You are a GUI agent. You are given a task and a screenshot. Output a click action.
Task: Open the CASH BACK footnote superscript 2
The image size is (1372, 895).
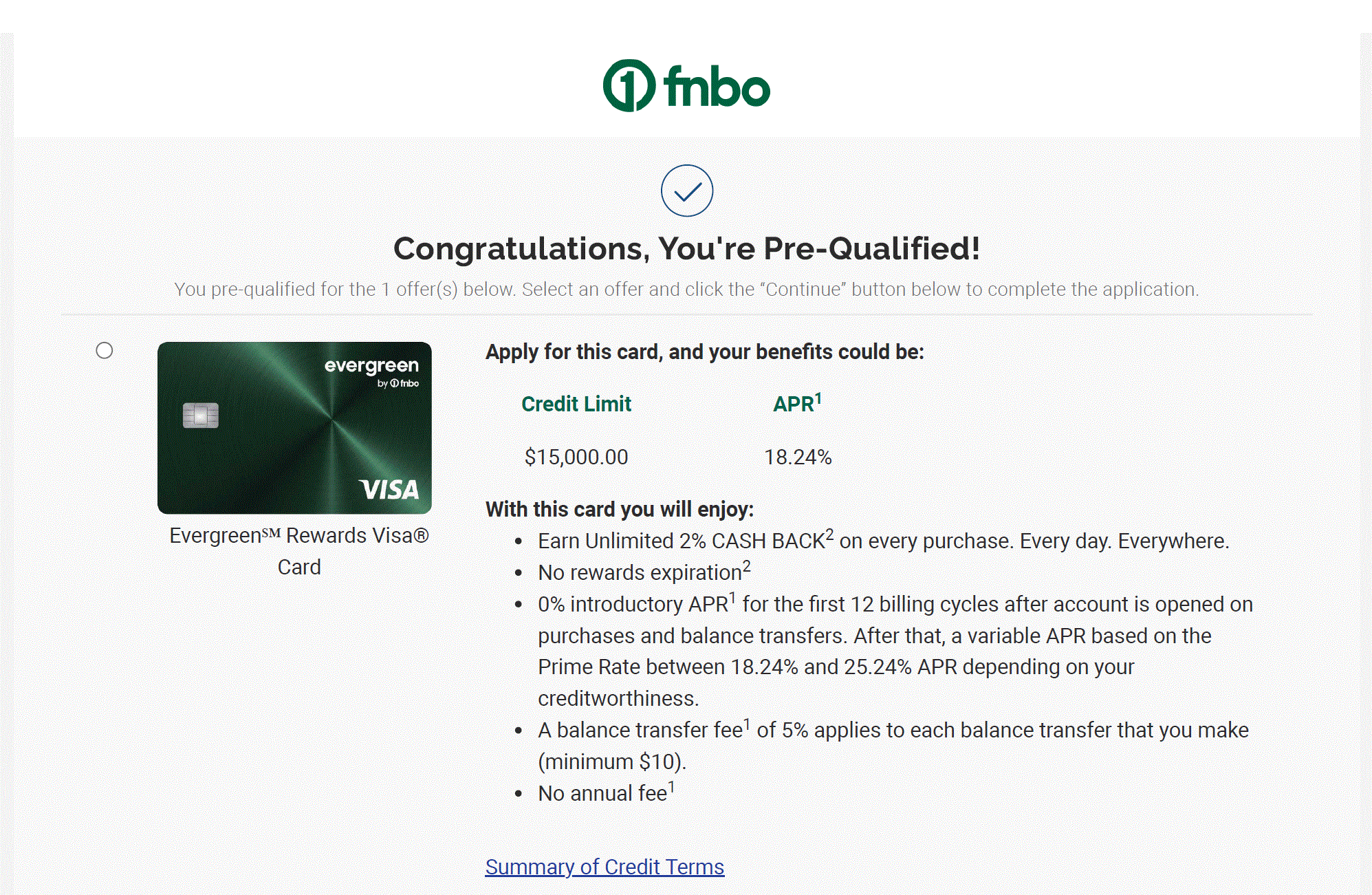pyautogui.click(x=828, y=534)
